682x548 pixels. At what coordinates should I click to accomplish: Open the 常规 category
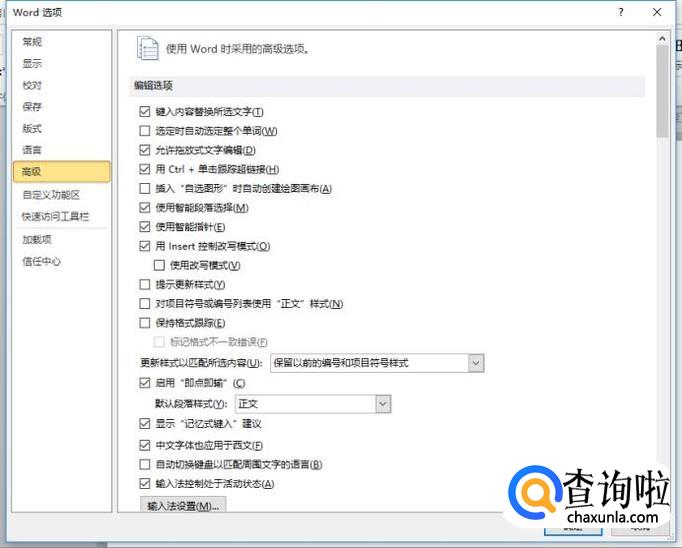click(x=32, y=42)
